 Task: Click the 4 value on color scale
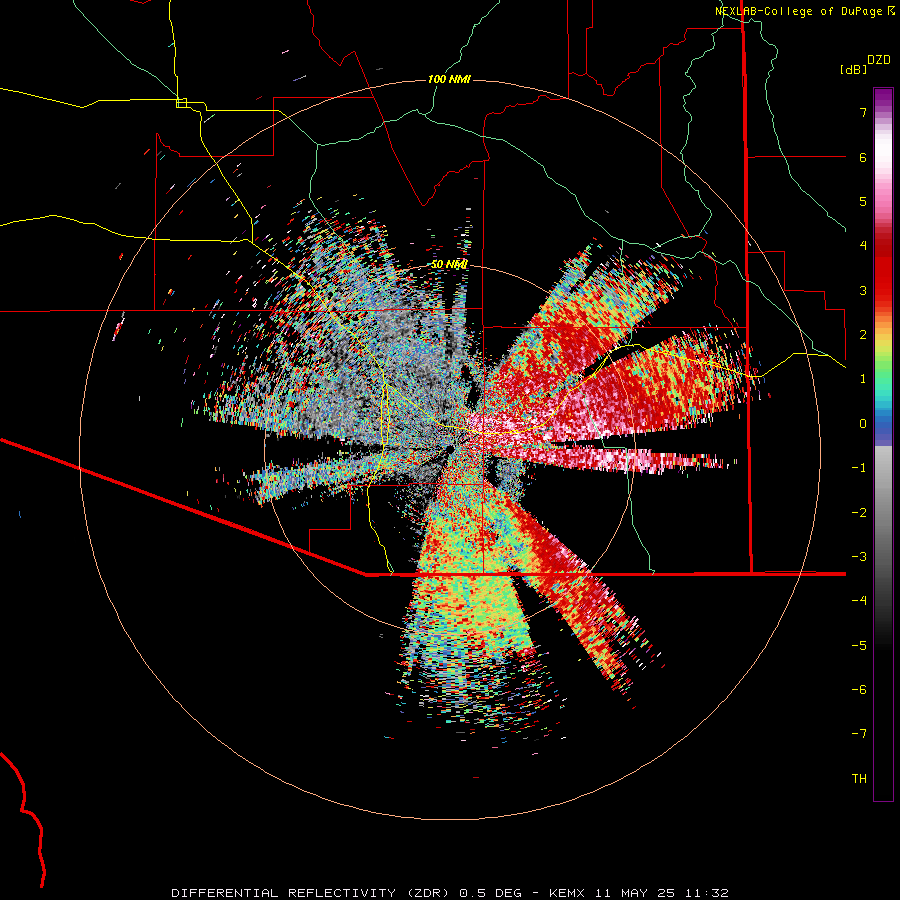[863, 246]
